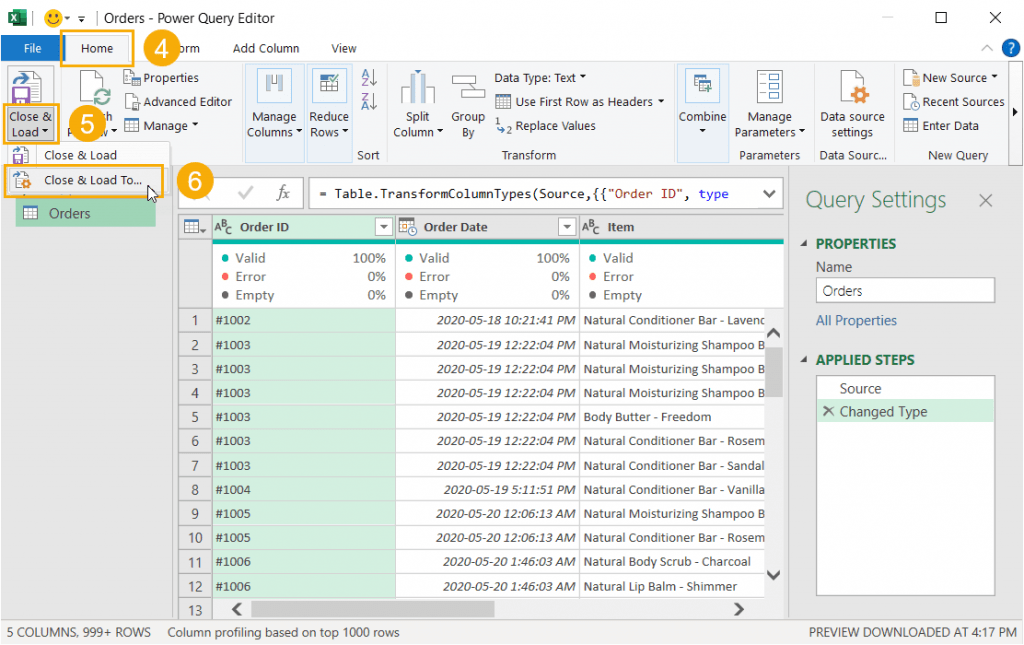Open query Properties
Screen dimensions: 1024x645
161,78
